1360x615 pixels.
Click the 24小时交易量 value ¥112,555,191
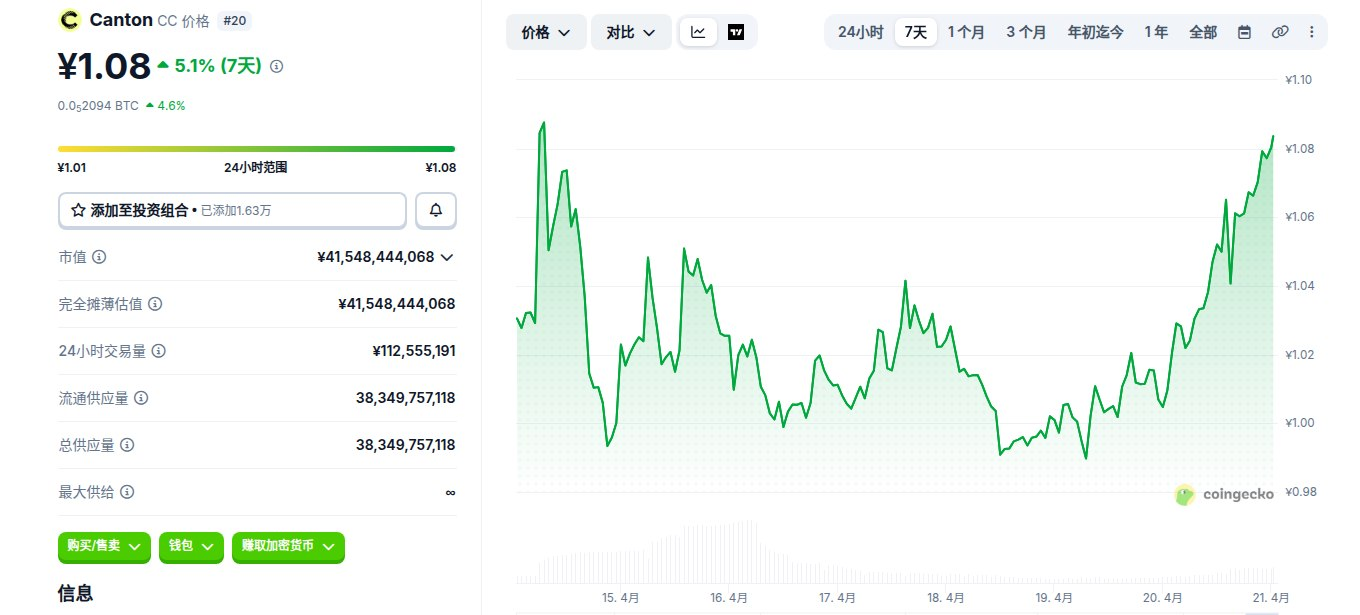(413, 351)
